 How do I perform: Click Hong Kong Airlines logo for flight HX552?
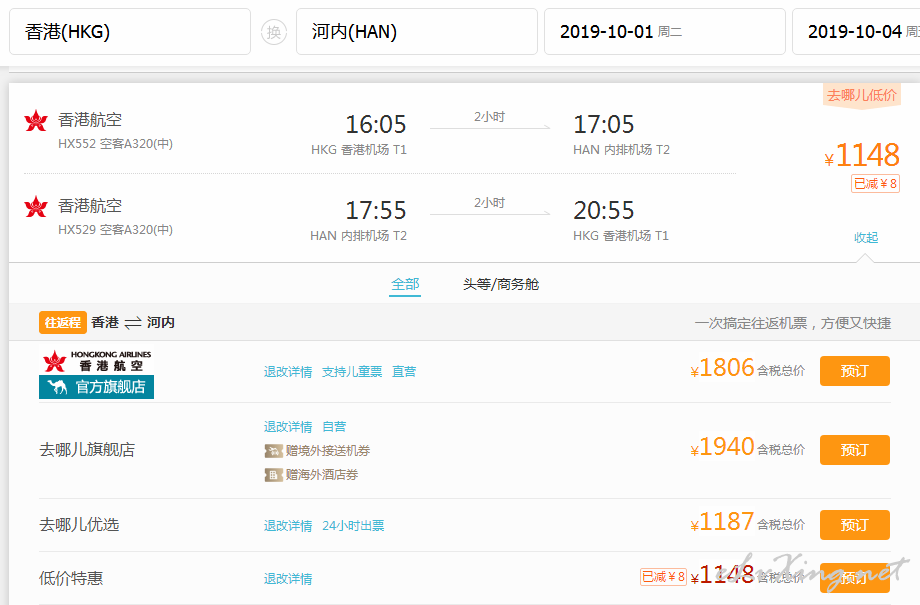[x=36, y=120]
